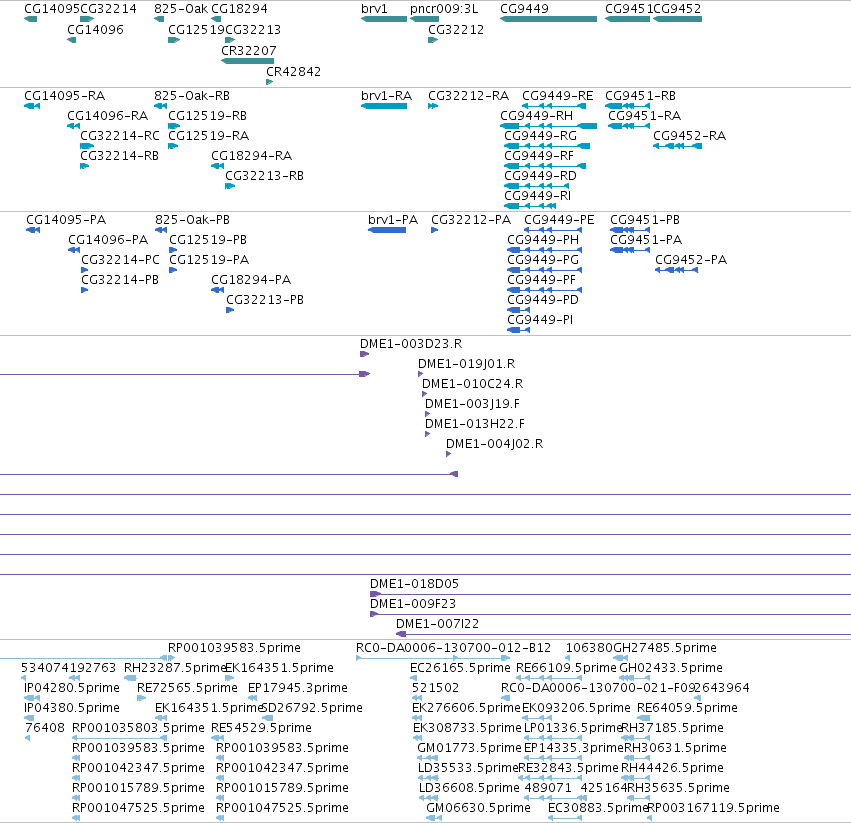Image resolution: width=851 pixels, height=823 pixels.
Task: Open the RE72565.5prime EST label
Action: [x=187, y=688]
